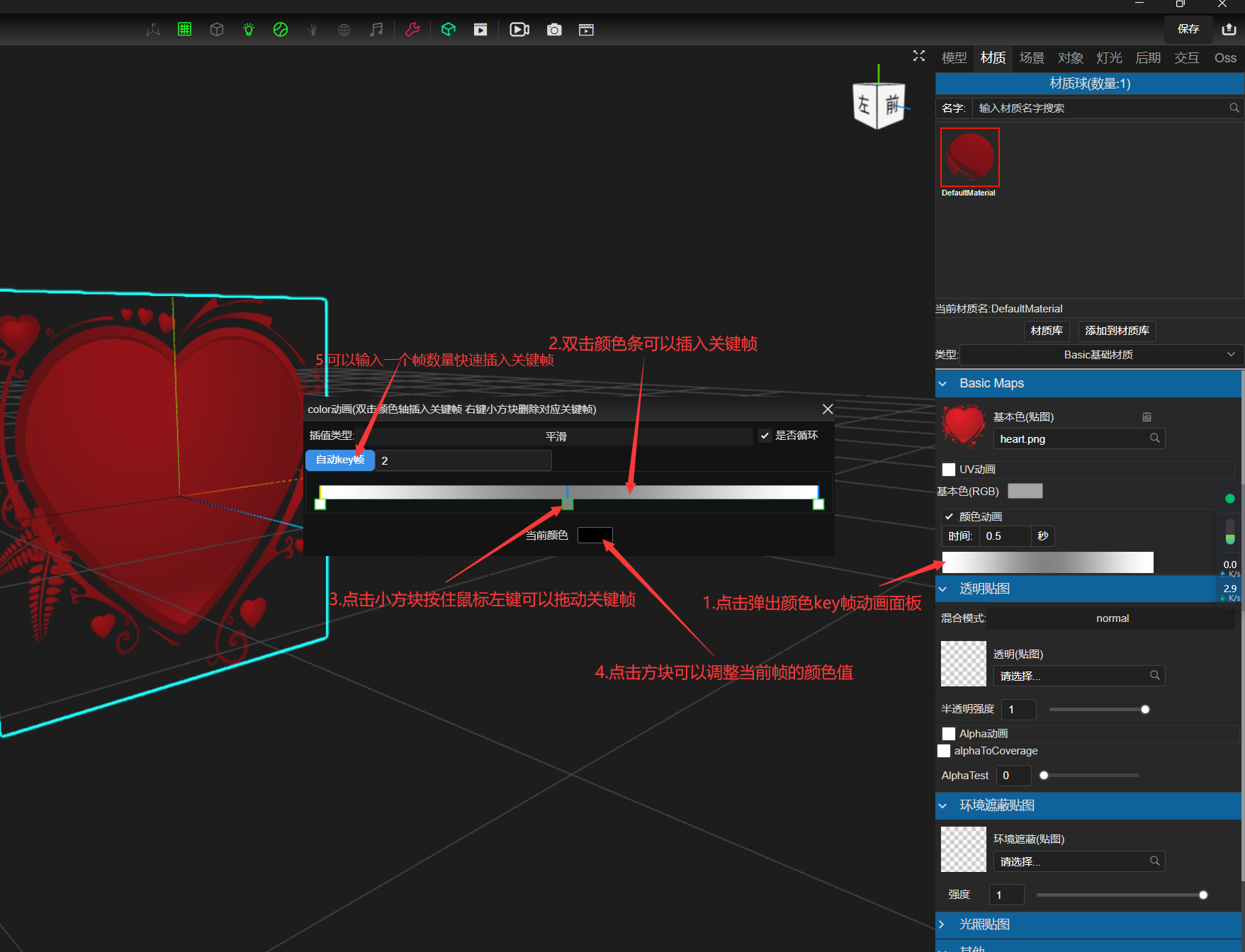Select the middle keyframe square
The width and height of the screenshot is (1245, 952).
point(568,504)
